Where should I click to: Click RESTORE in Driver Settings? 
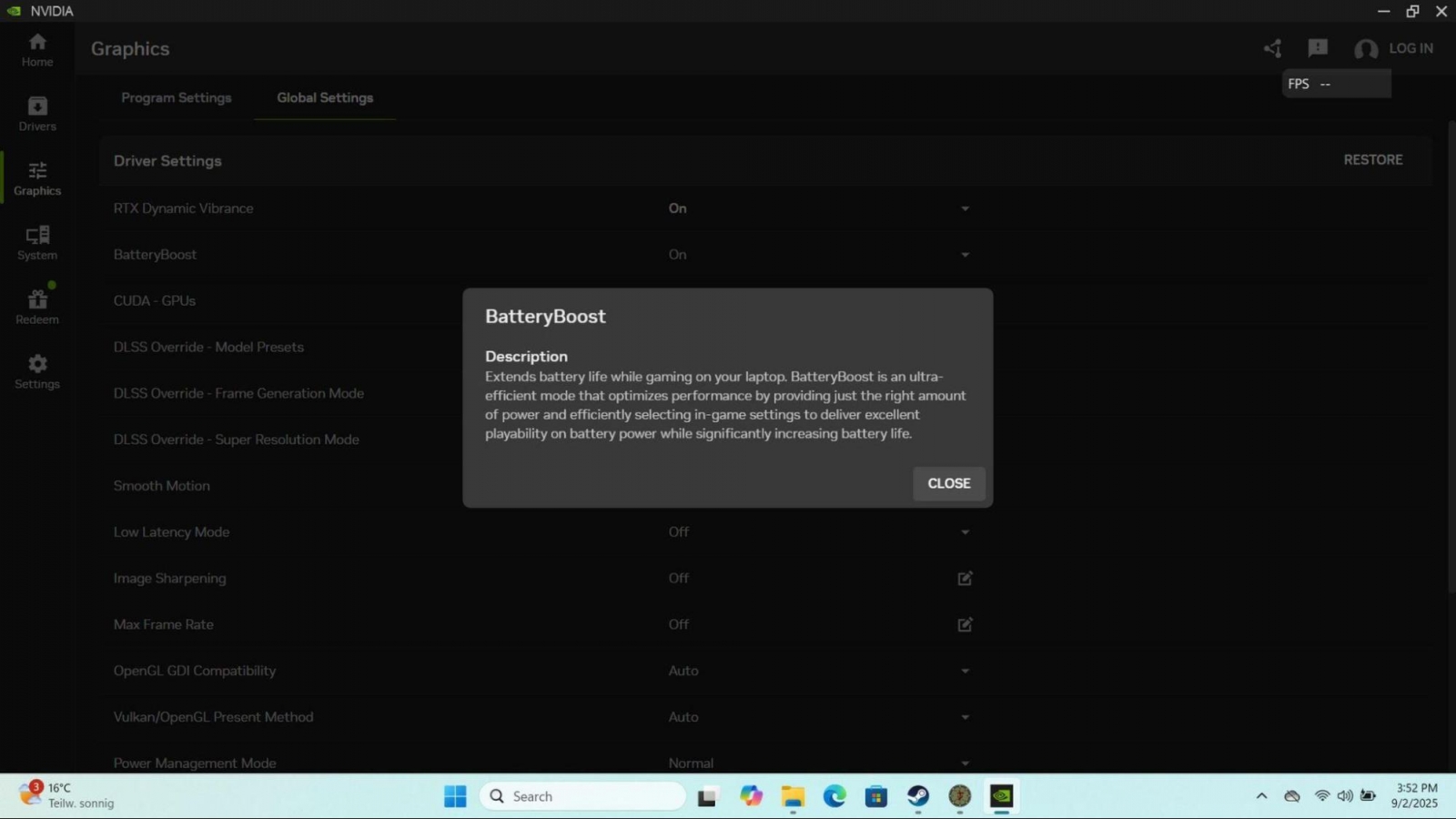(1373, 159)
